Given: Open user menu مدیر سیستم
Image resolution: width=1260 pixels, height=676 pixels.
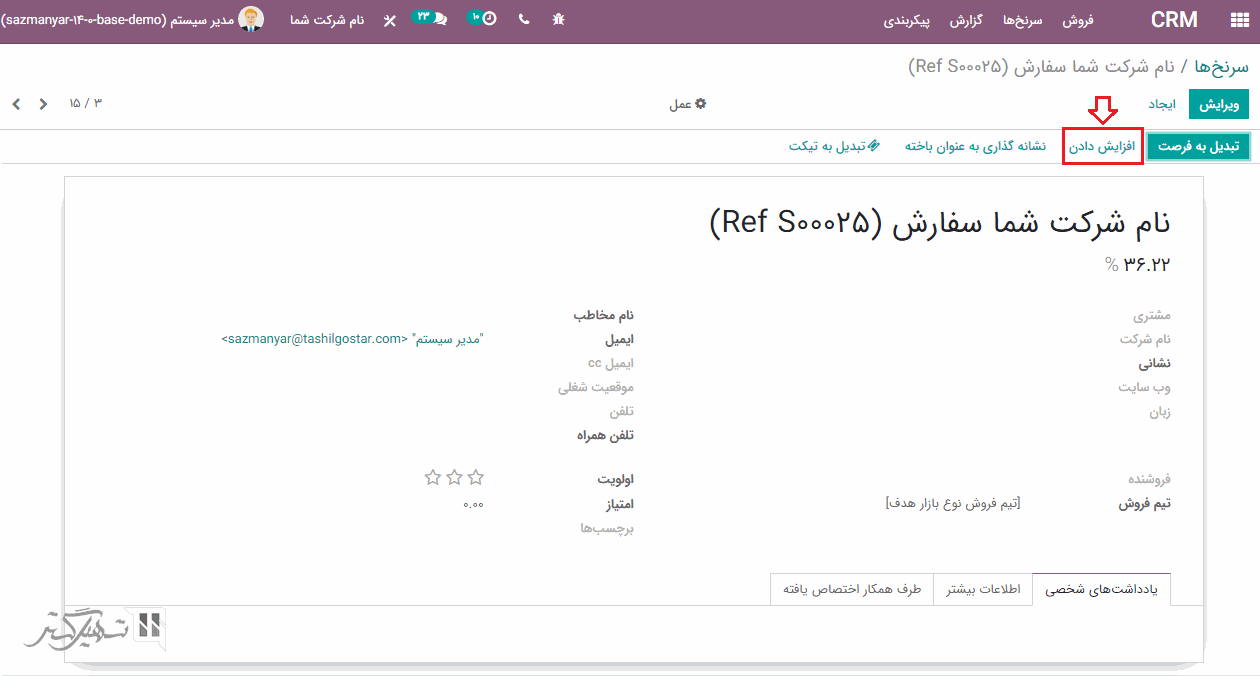Looking at the screenshot, I should (x=133, y=20).
